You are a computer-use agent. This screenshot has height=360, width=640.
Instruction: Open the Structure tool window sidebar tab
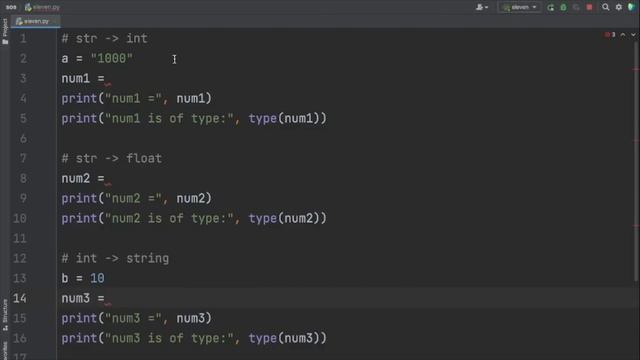click(x=5, y=315)
